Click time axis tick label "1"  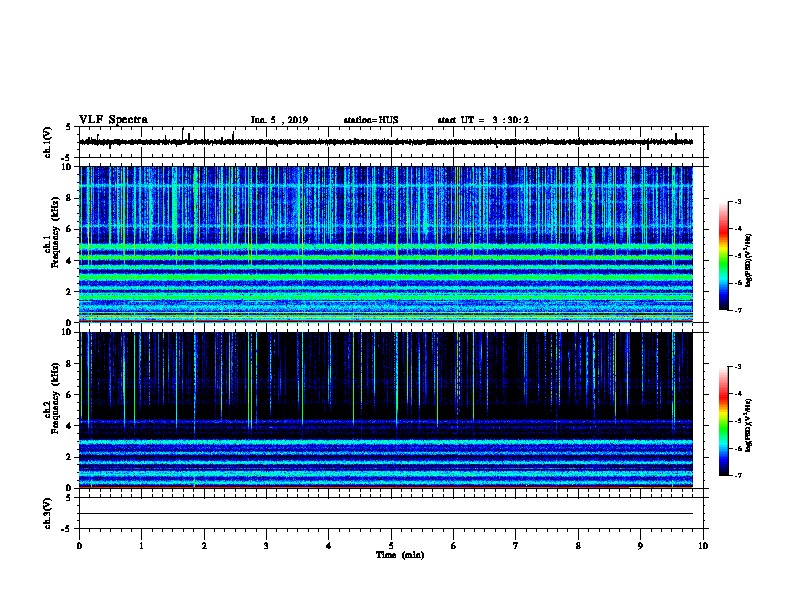tap(141, 546)
